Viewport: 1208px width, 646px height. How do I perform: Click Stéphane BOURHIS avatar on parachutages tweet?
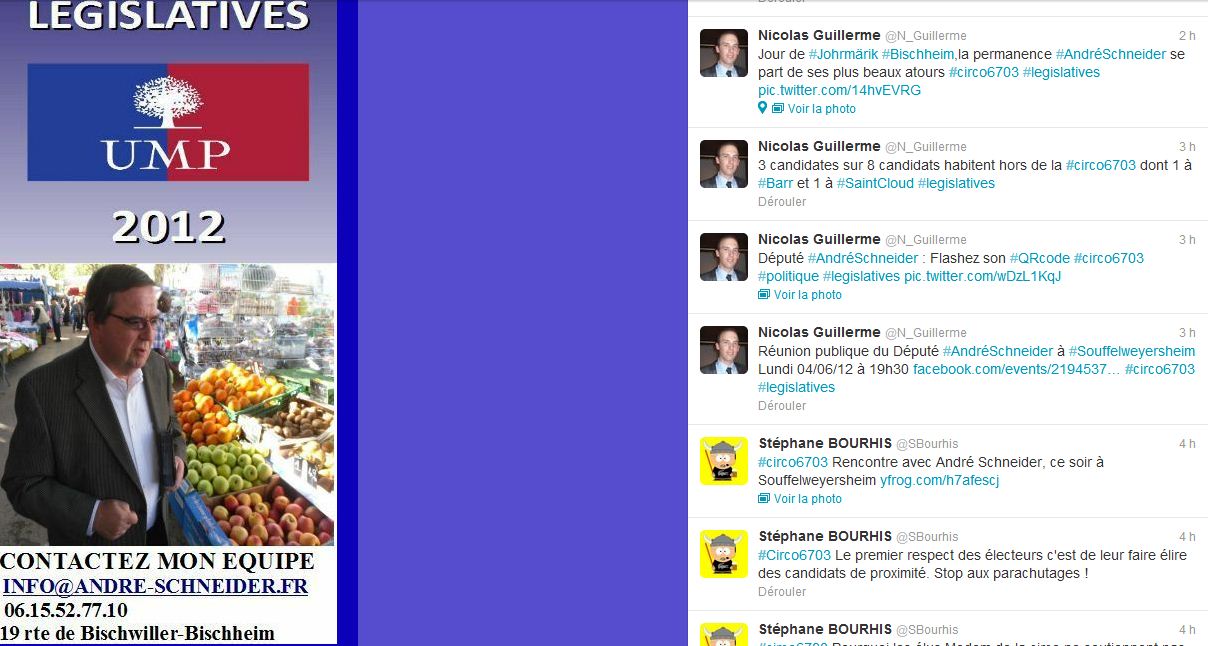(723, 553)
